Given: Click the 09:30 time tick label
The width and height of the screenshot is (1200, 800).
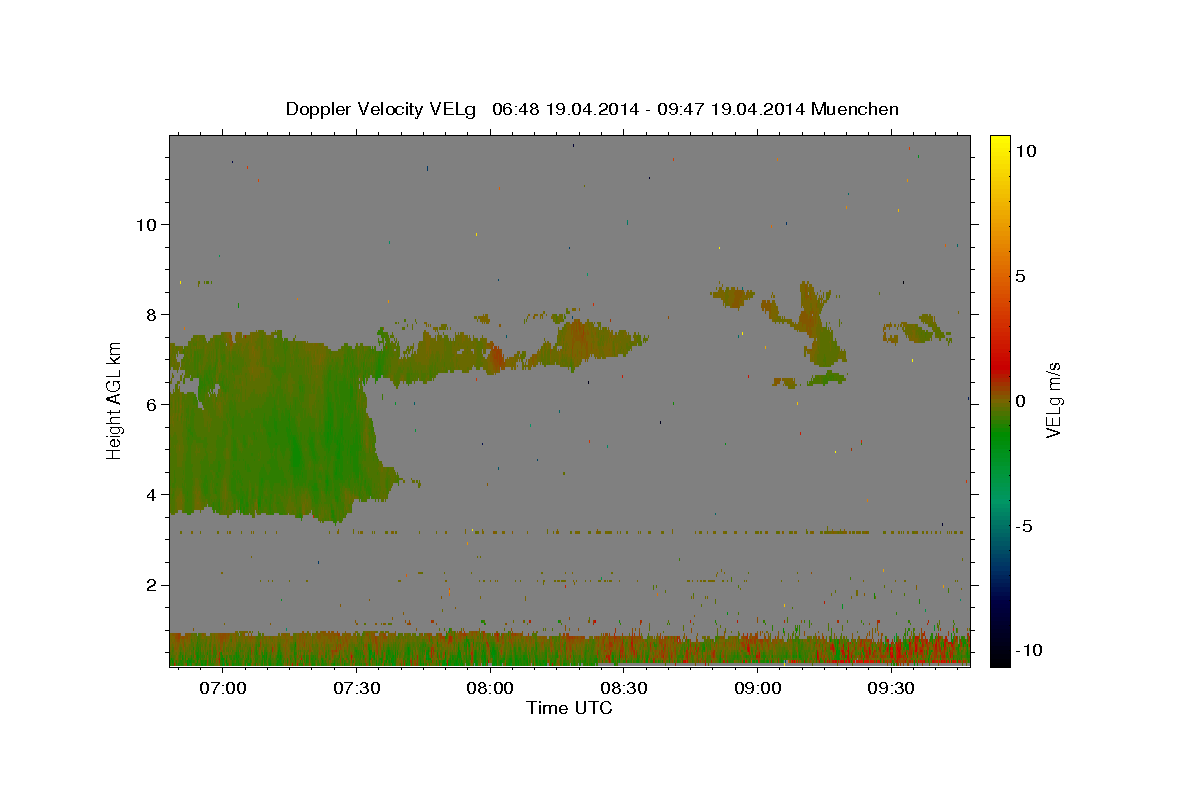Looking at the screenshot, I should 891,689.
